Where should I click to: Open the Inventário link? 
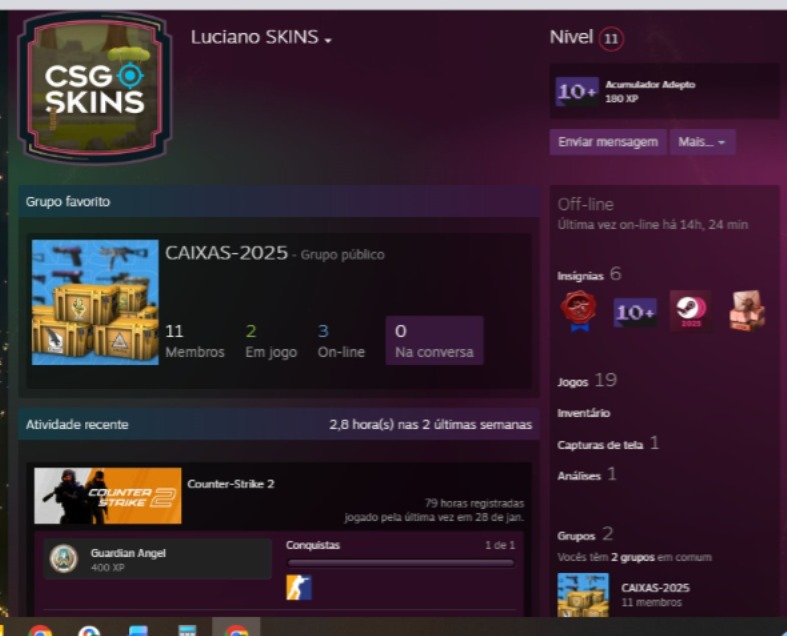584,413
